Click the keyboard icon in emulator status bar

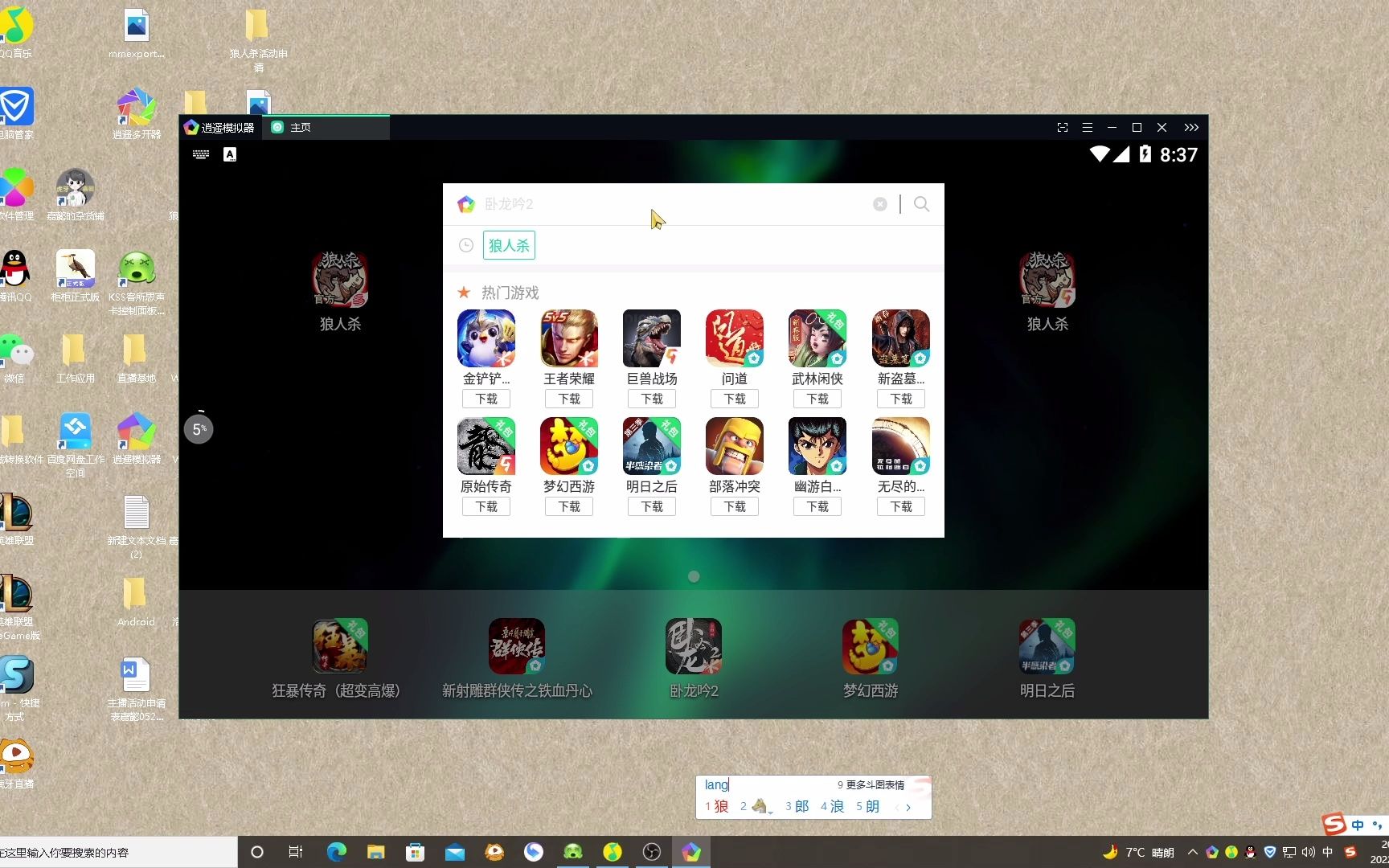(x=201, y=154)
